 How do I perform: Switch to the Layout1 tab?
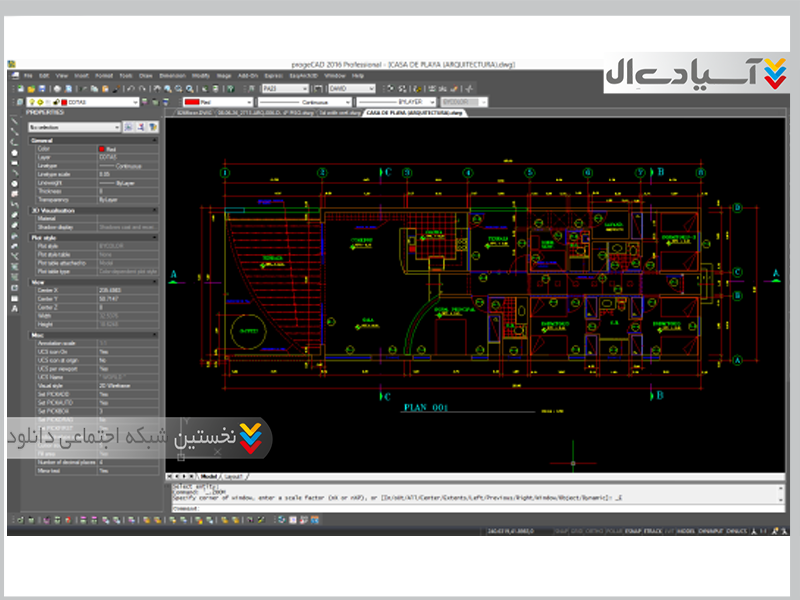[233, 477]
